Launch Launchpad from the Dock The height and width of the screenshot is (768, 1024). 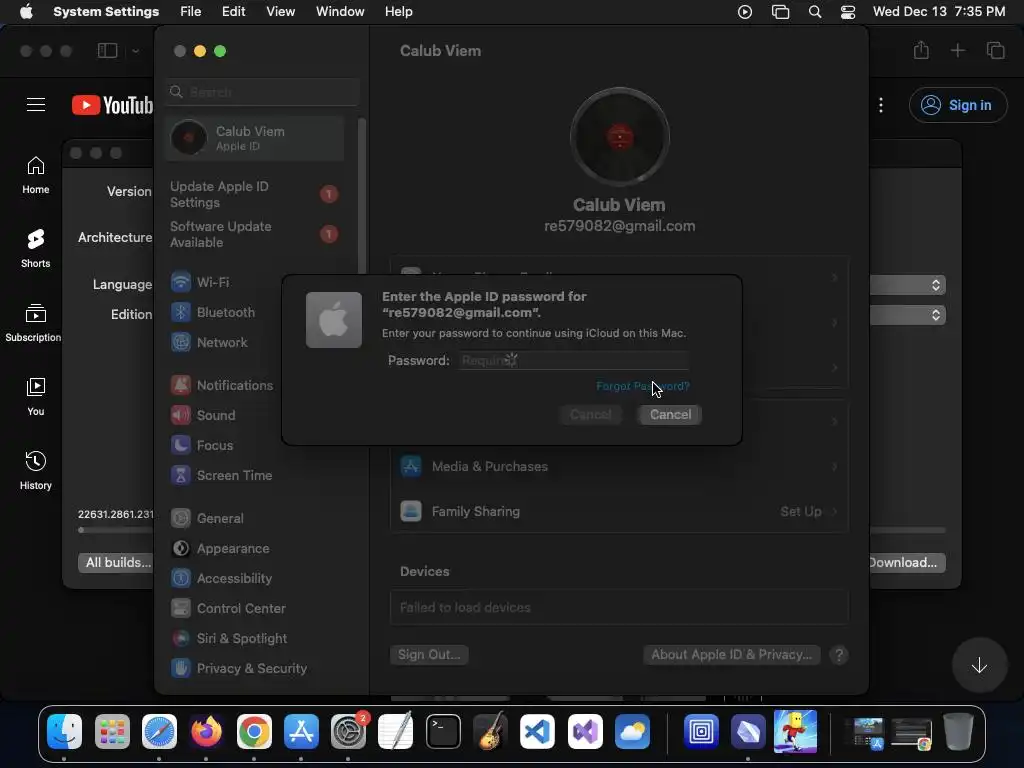112,731
